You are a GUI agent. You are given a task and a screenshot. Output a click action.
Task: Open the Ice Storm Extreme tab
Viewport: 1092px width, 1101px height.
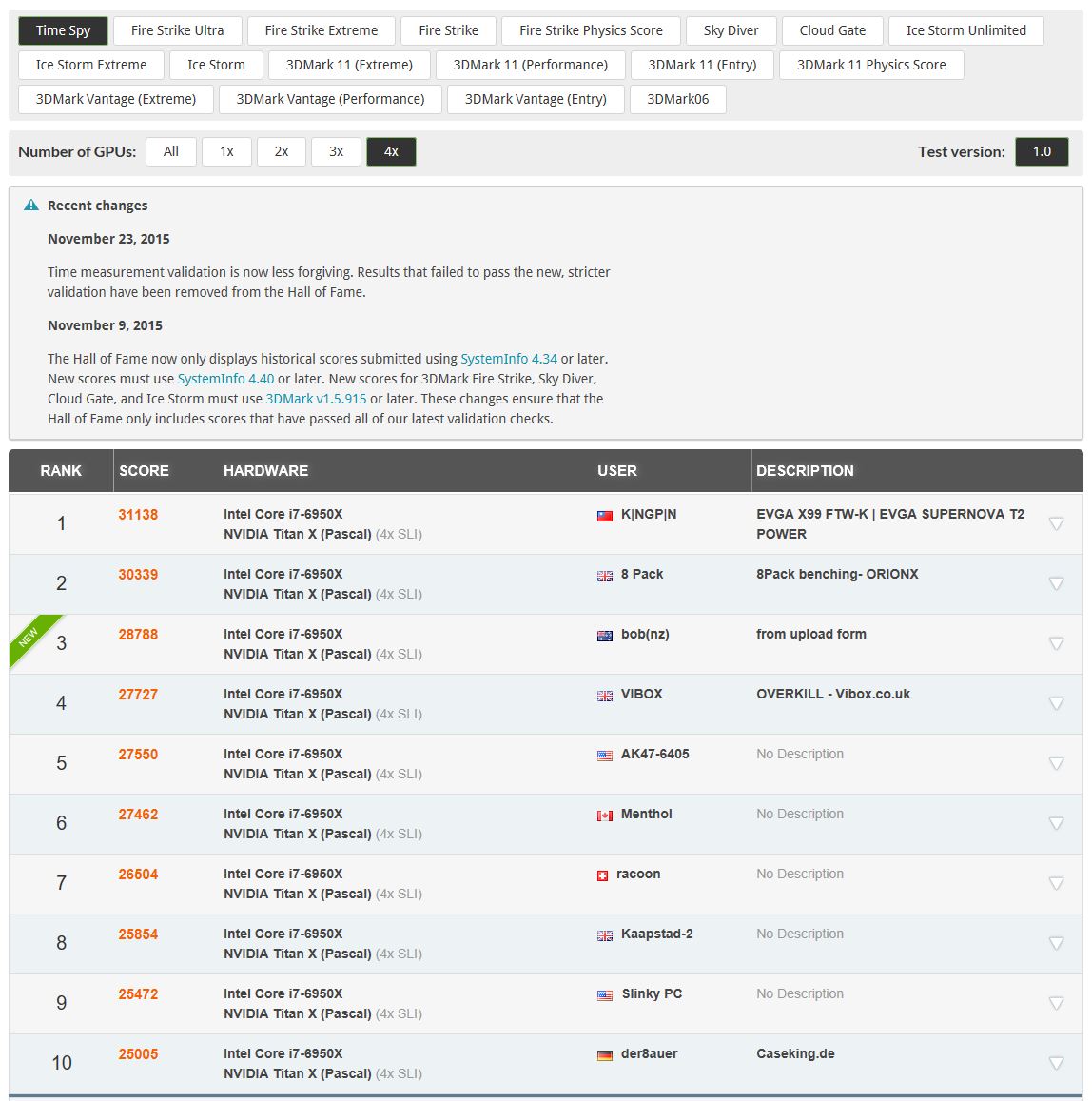(91, 66)
